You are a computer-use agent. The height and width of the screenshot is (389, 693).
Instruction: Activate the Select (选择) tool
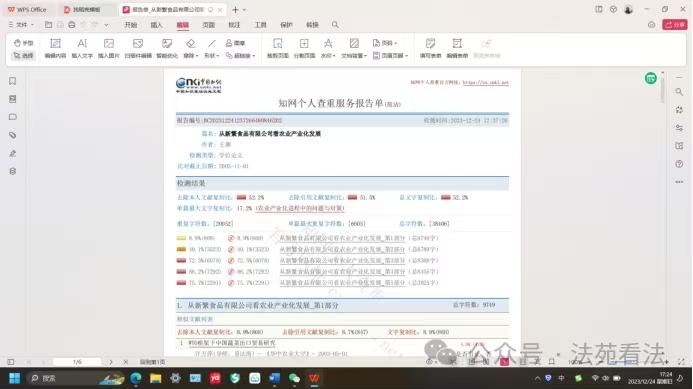[x=23, y=55]
